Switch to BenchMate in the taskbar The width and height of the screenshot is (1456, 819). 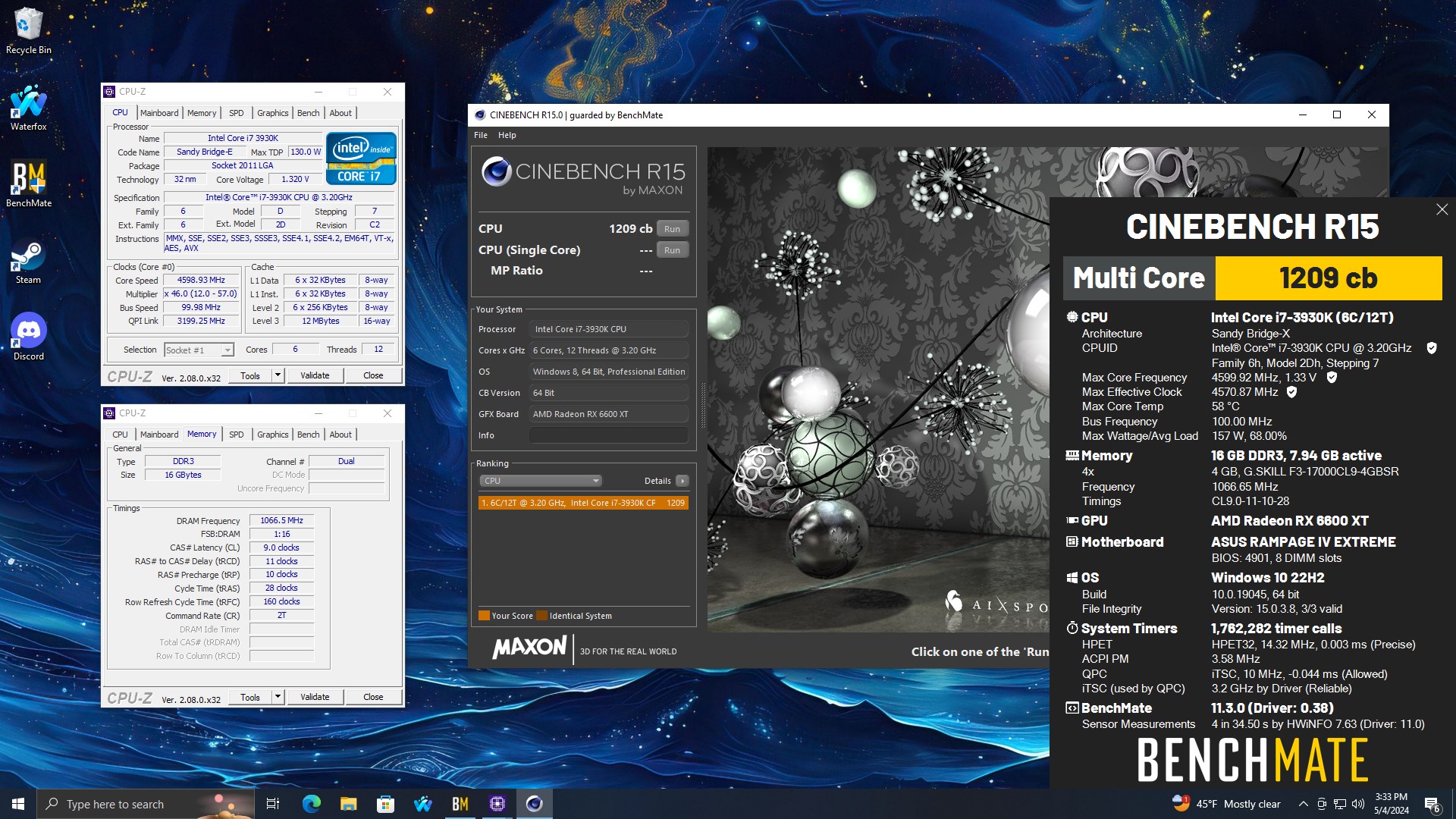(x=460, y=804)
